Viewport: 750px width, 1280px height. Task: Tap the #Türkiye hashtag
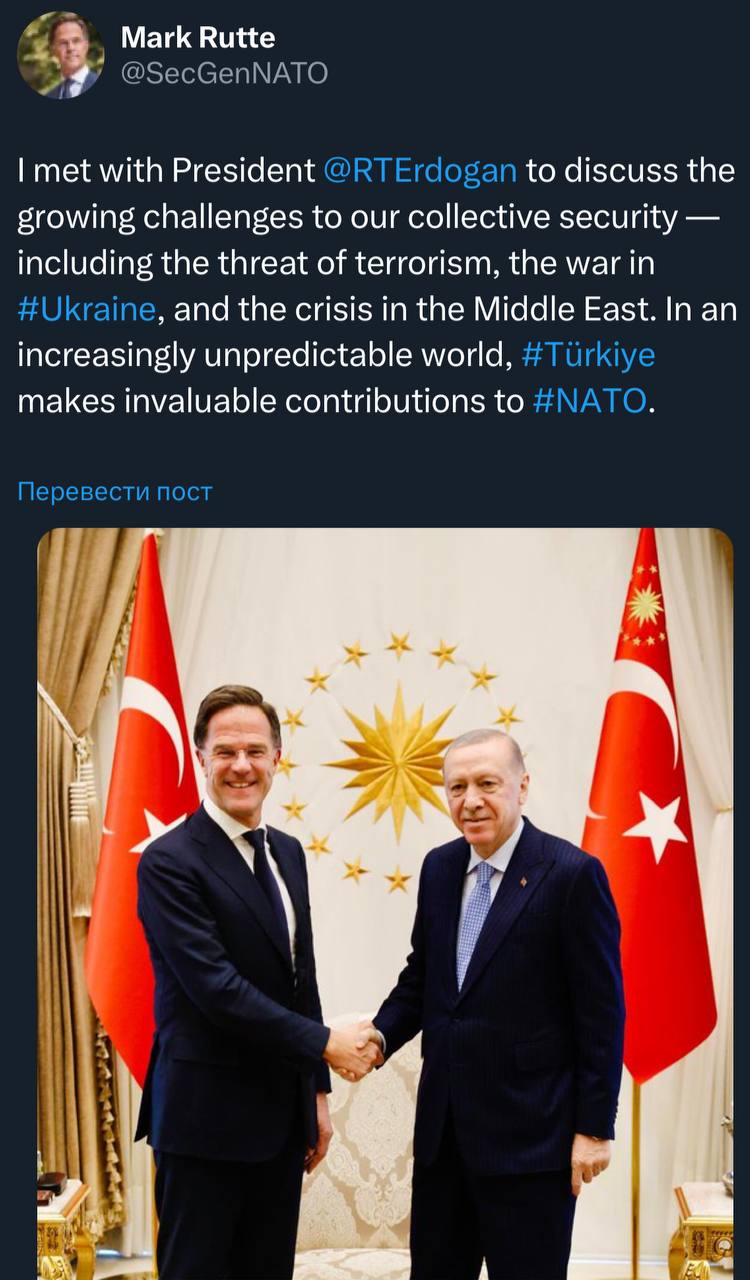click(588, 355)
